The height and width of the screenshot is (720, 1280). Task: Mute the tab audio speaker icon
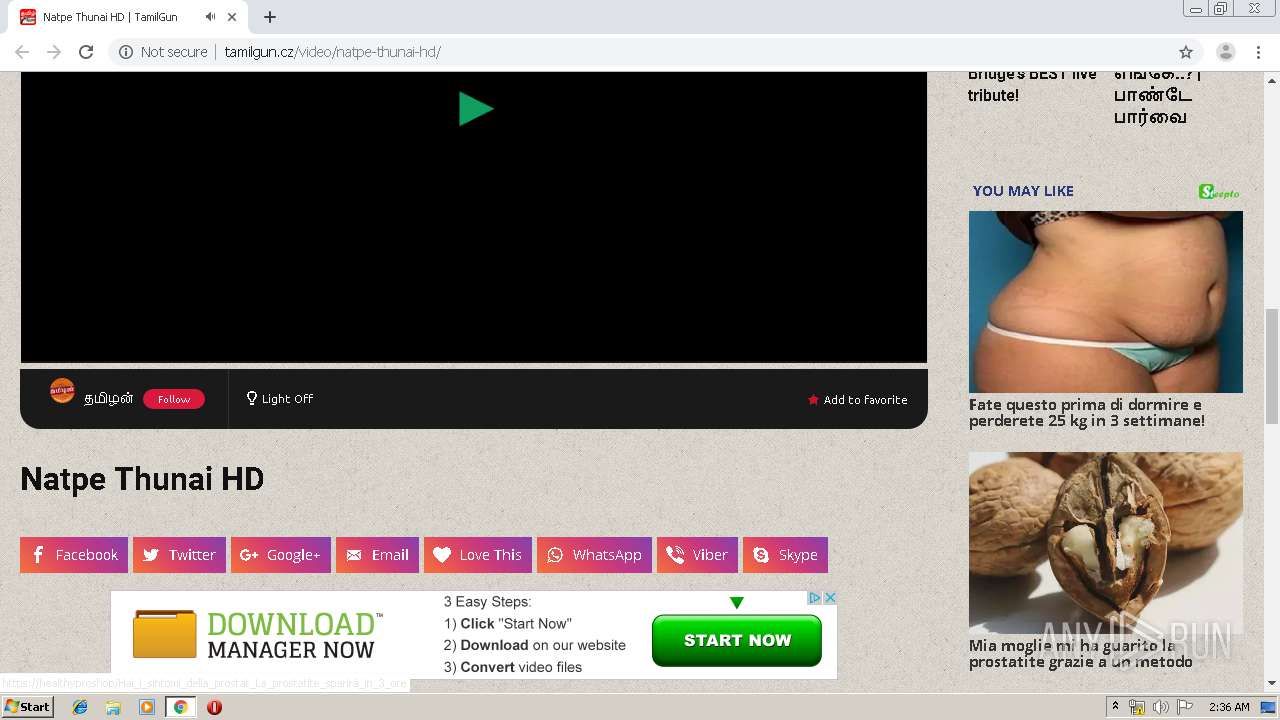pos(210,17)
